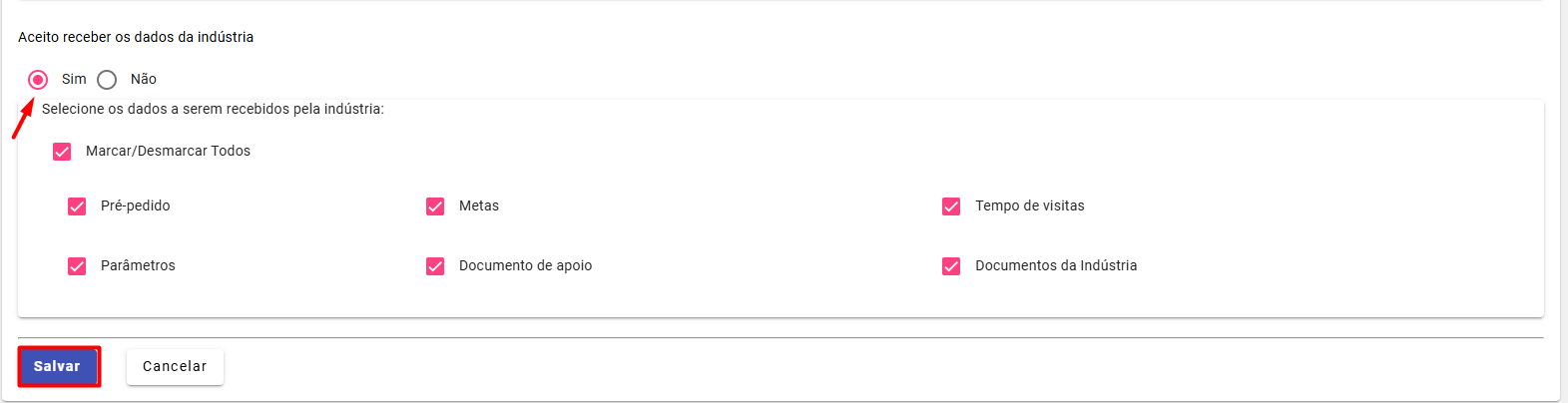Click the 'Documento de apoio' label text
Viewport: 1568px width, 403px height.
coord(526,265)
